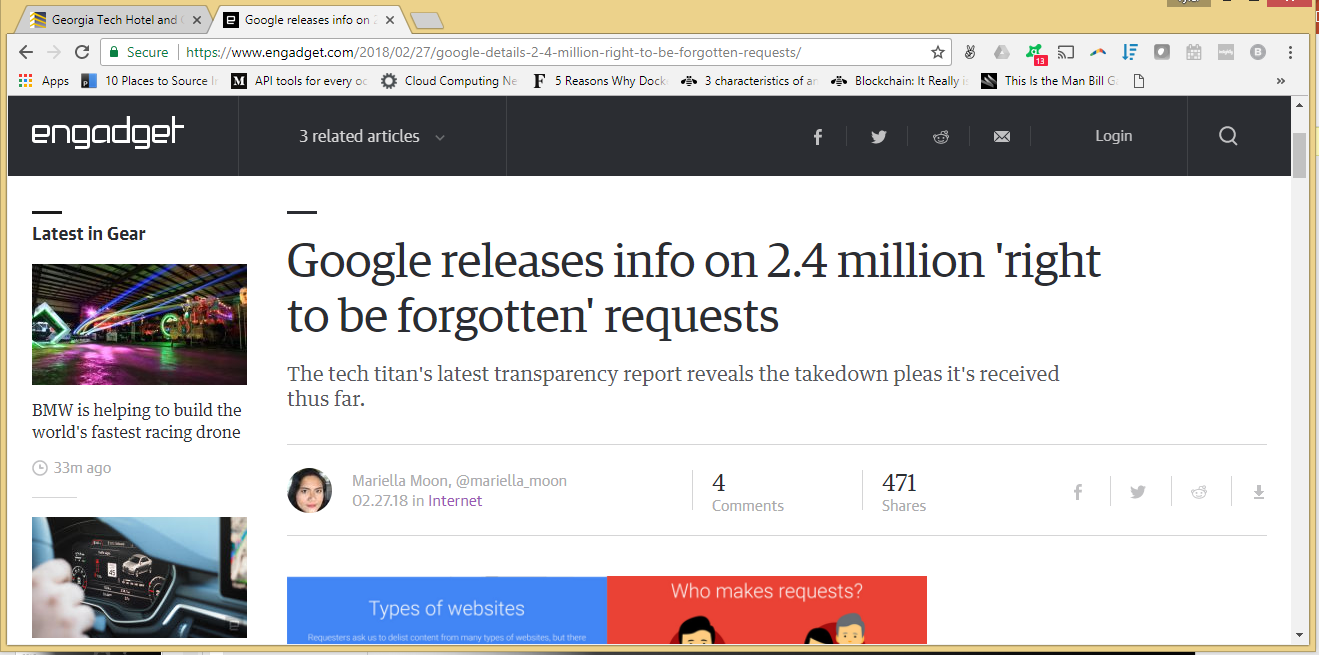
Task: Click the Engadget logo
Action: pyautogui.click(x=108, y=134)
